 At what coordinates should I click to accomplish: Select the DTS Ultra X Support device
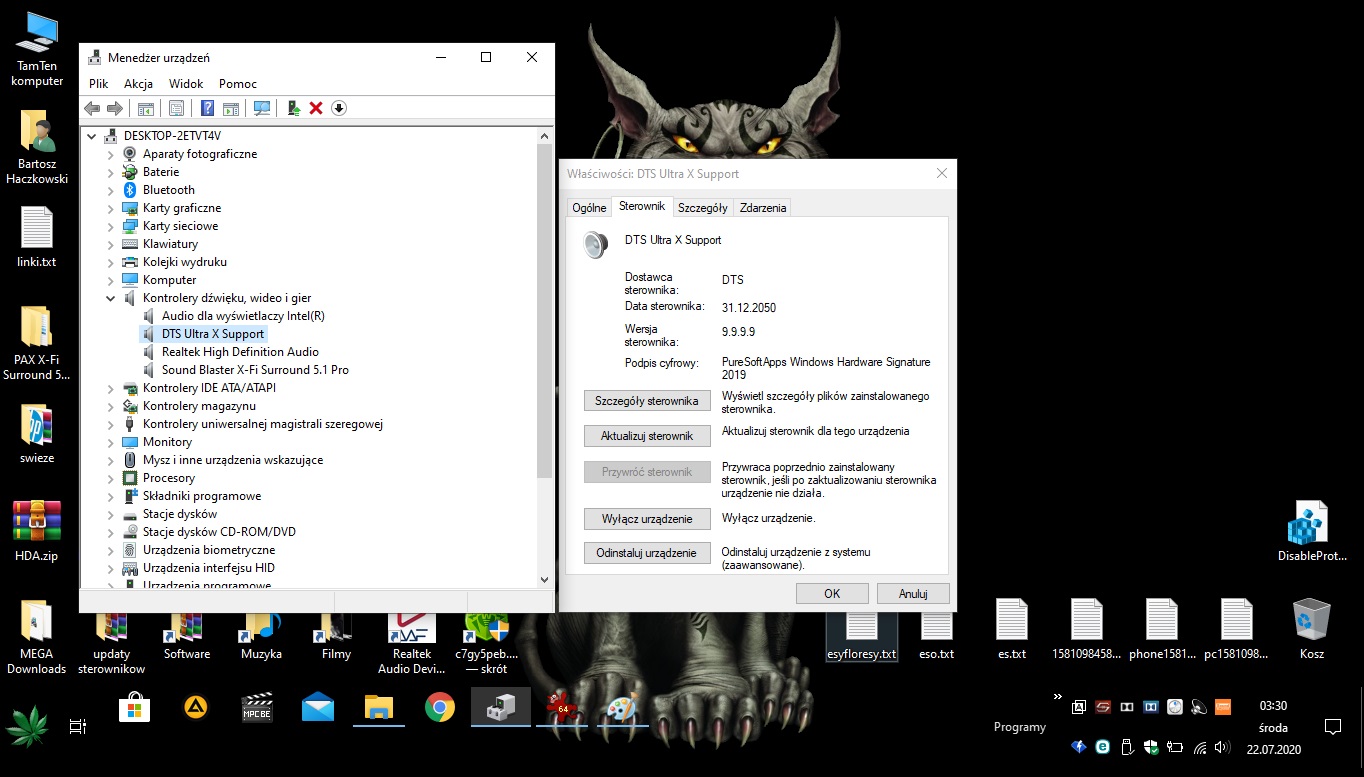tap(213, 334)
